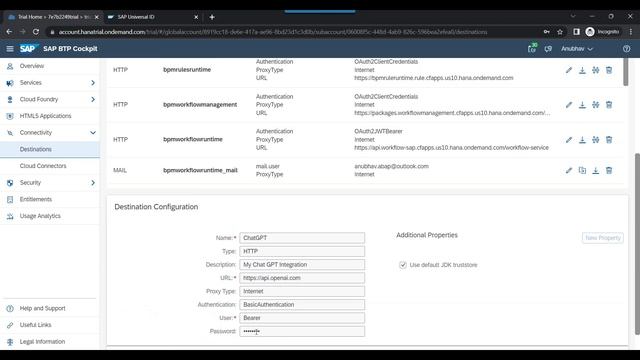Click the Description input field
Screen dimensions: 640x360
[302, 264]
